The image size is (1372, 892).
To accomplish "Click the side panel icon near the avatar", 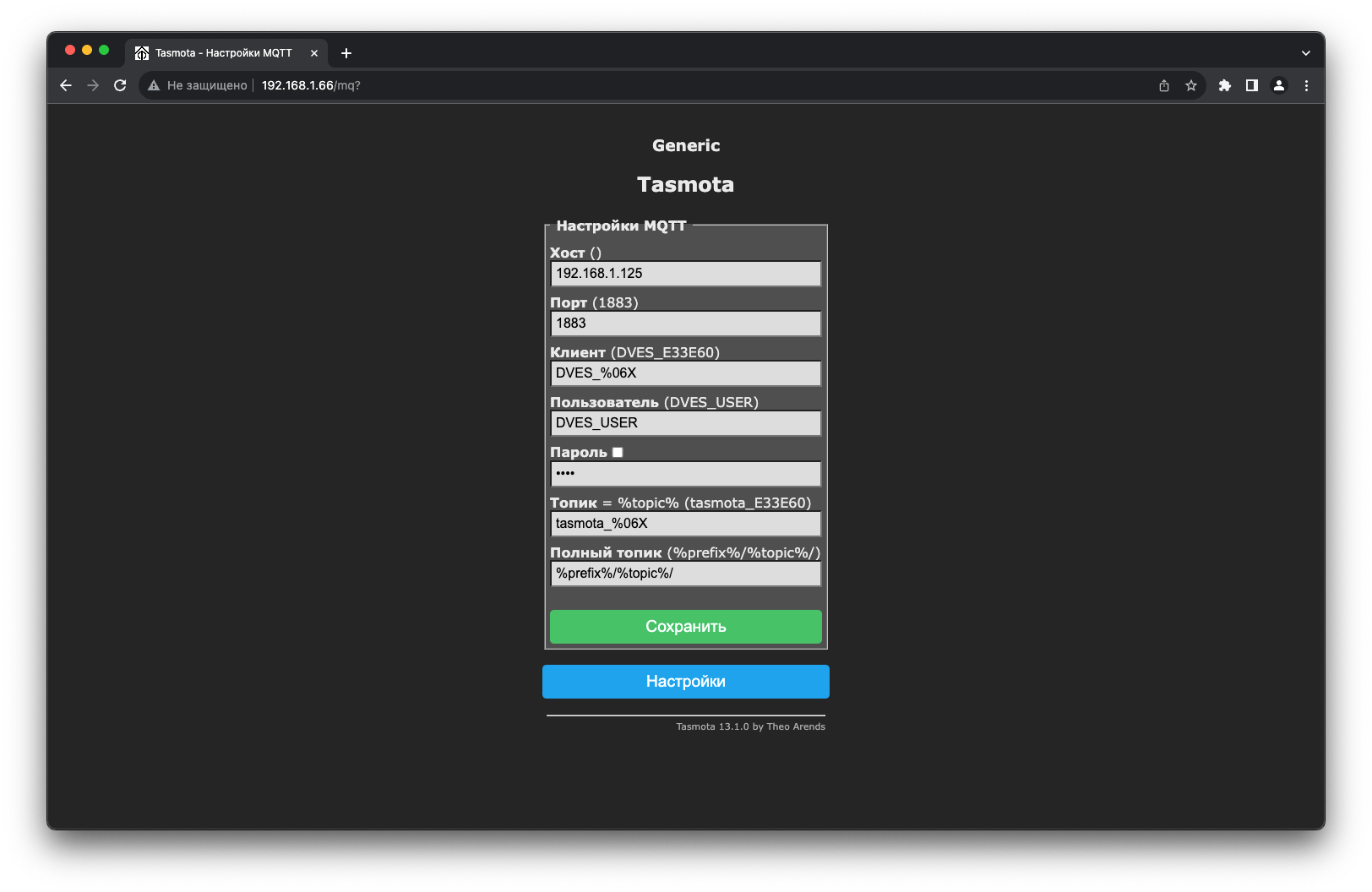I will [x=1251, y=85].
